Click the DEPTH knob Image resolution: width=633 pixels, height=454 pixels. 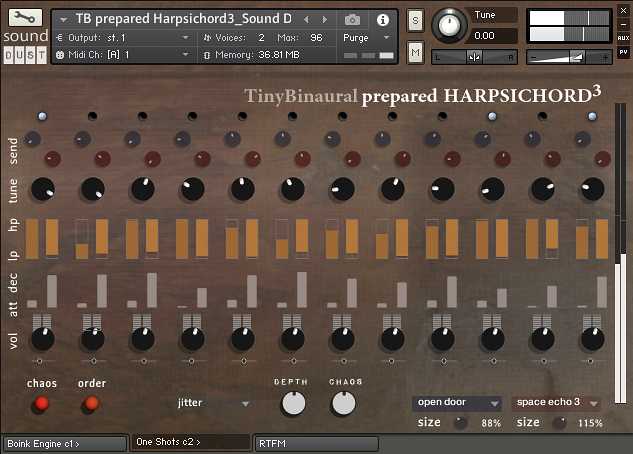click(x=293, y=403)
